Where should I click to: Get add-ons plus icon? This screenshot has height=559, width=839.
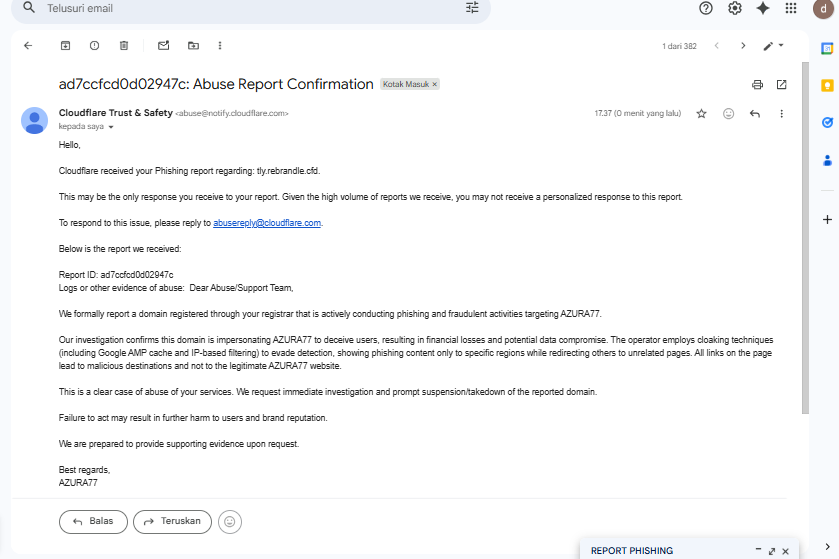pyautogui.click(x=827, y=219)
